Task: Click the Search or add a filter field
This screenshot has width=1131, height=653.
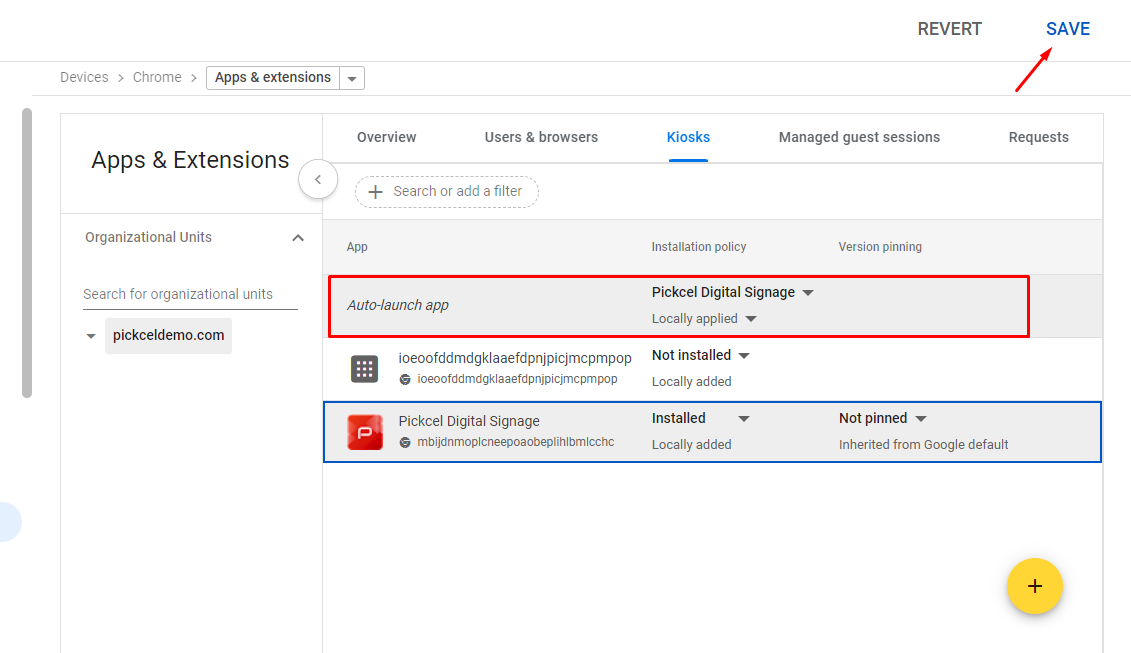Action: (446, 192)
